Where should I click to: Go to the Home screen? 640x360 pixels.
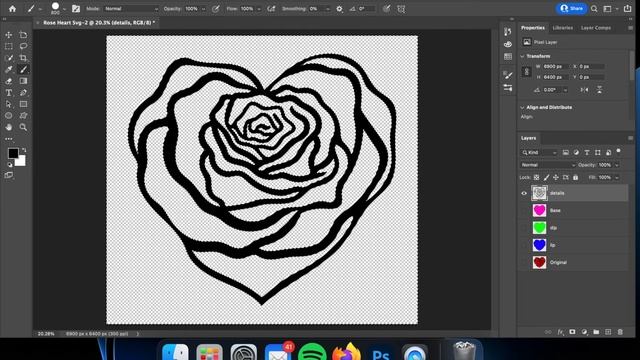pos(12,9)
